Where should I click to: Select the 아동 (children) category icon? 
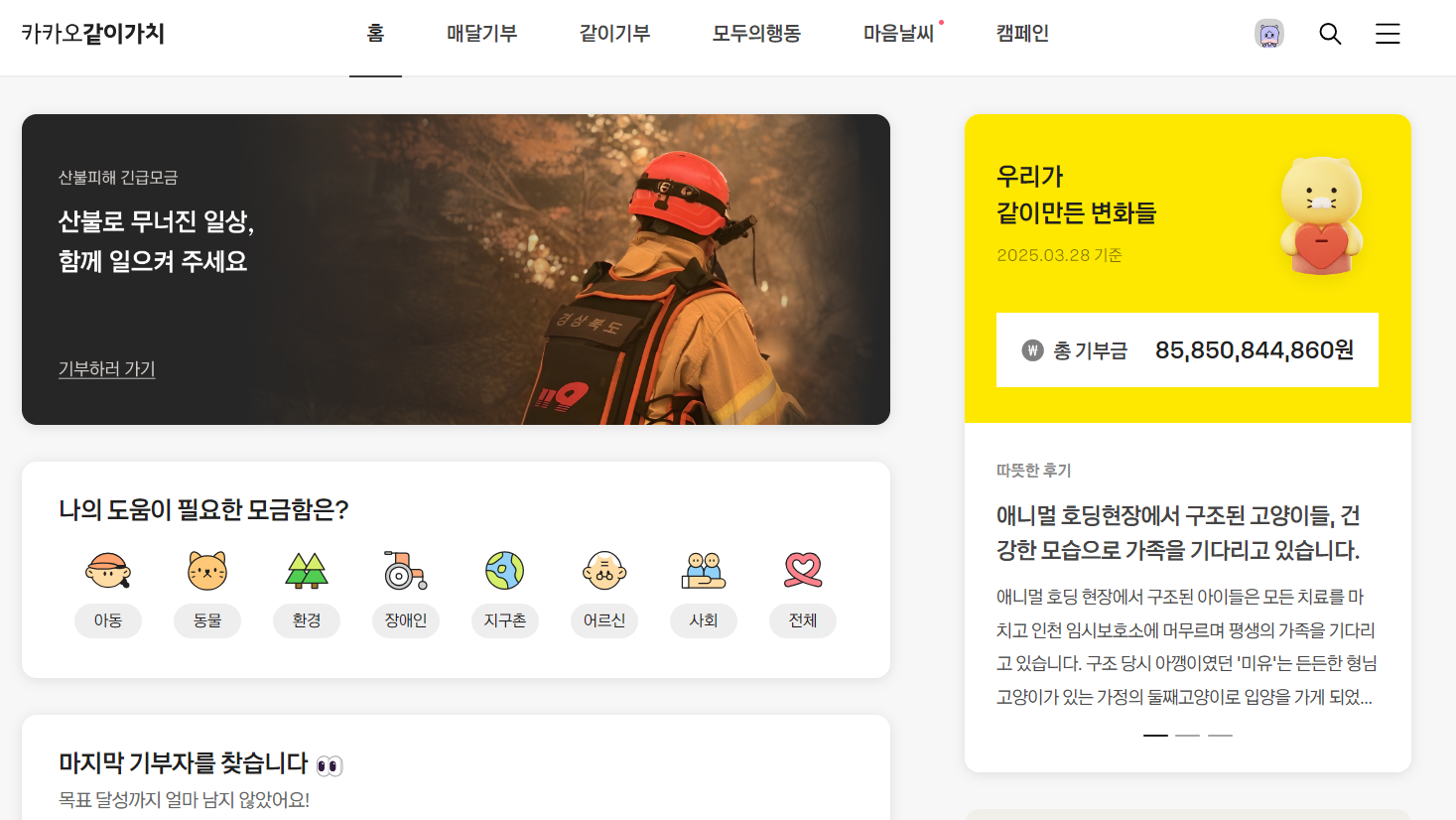108,571
